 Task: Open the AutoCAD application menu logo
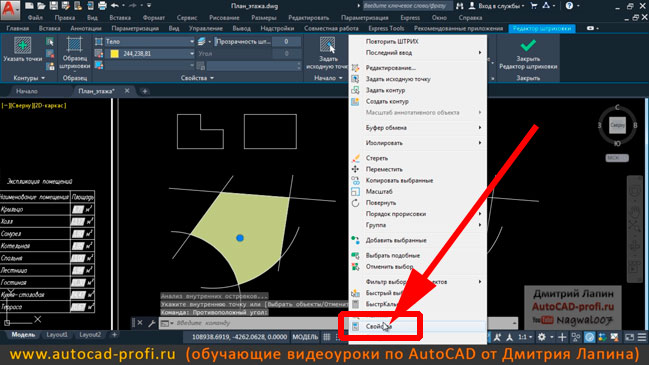pos(10,9)
